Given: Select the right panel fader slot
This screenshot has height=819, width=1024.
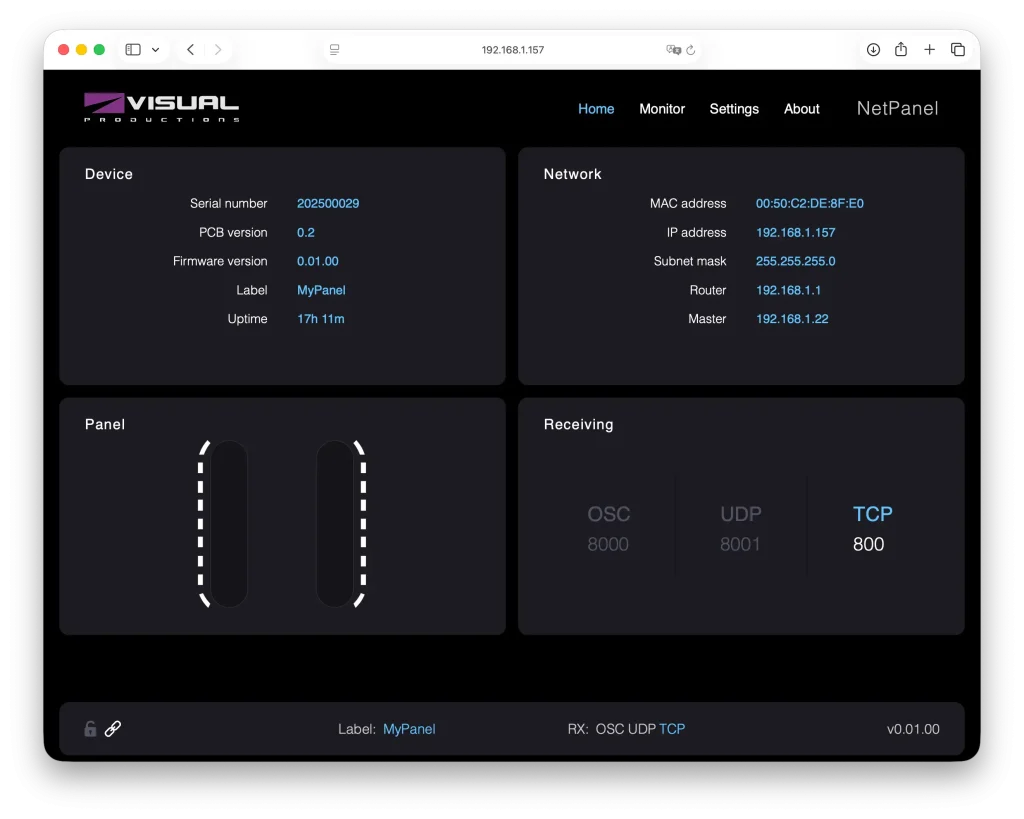Looking at the screenshot, I should tap(337, 523).
